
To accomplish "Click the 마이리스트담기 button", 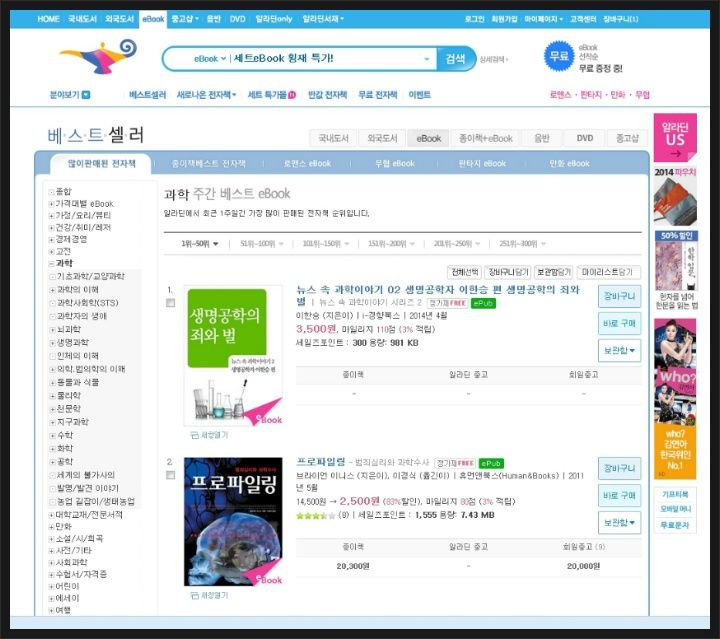I will 608,272.
